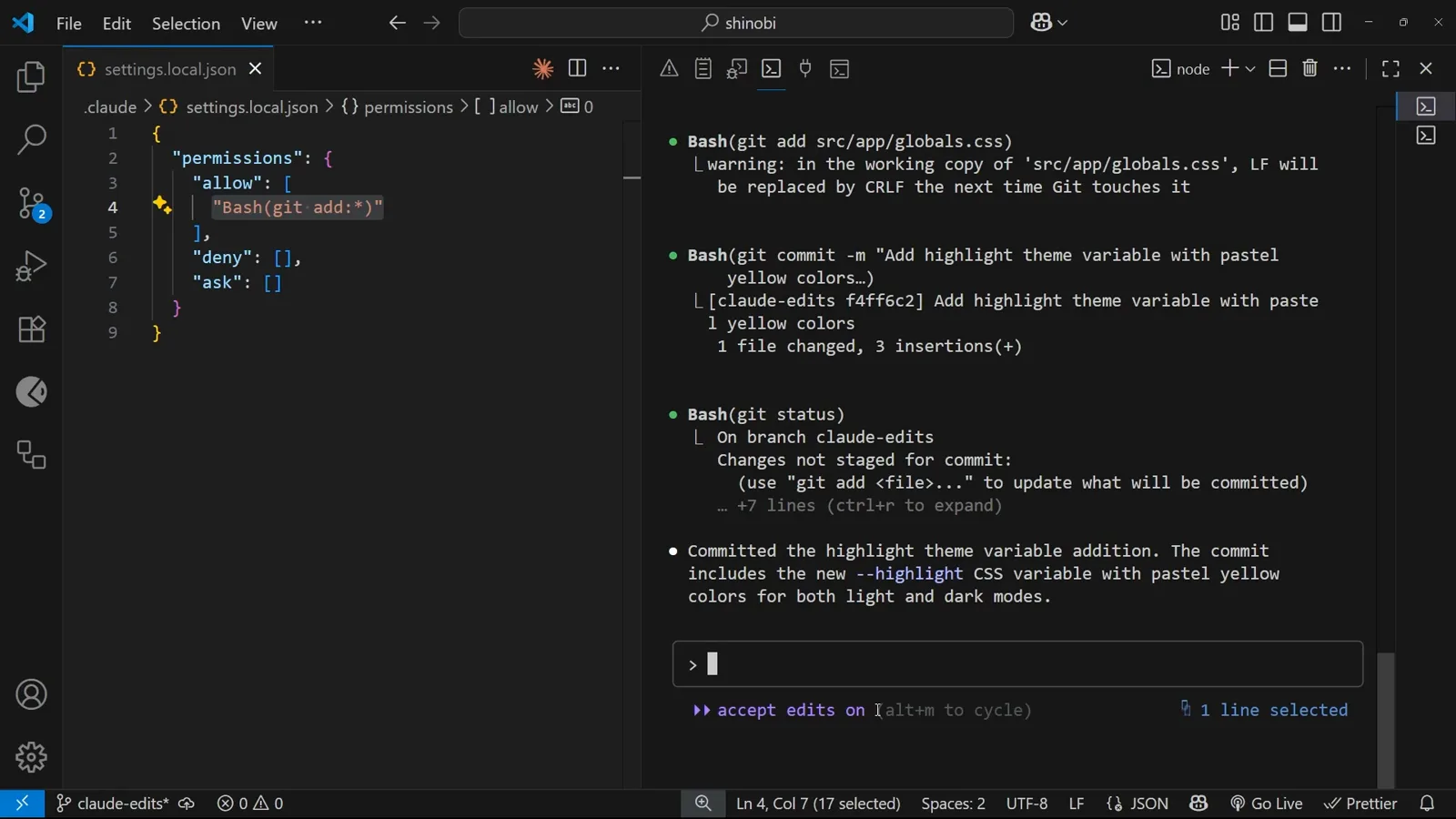This screenshot has width=1456, height=819.
Task: Open the Accounts menu
Action: click(31, 695)
